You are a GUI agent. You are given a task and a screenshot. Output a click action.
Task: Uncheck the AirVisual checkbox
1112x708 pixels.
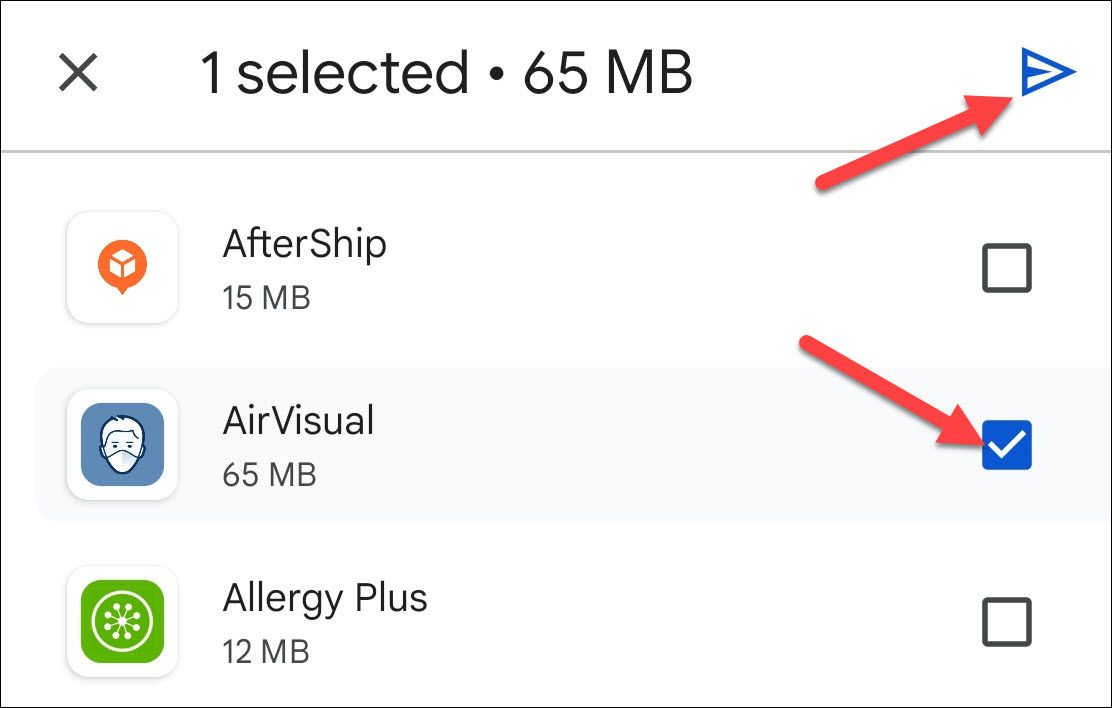1006,444
